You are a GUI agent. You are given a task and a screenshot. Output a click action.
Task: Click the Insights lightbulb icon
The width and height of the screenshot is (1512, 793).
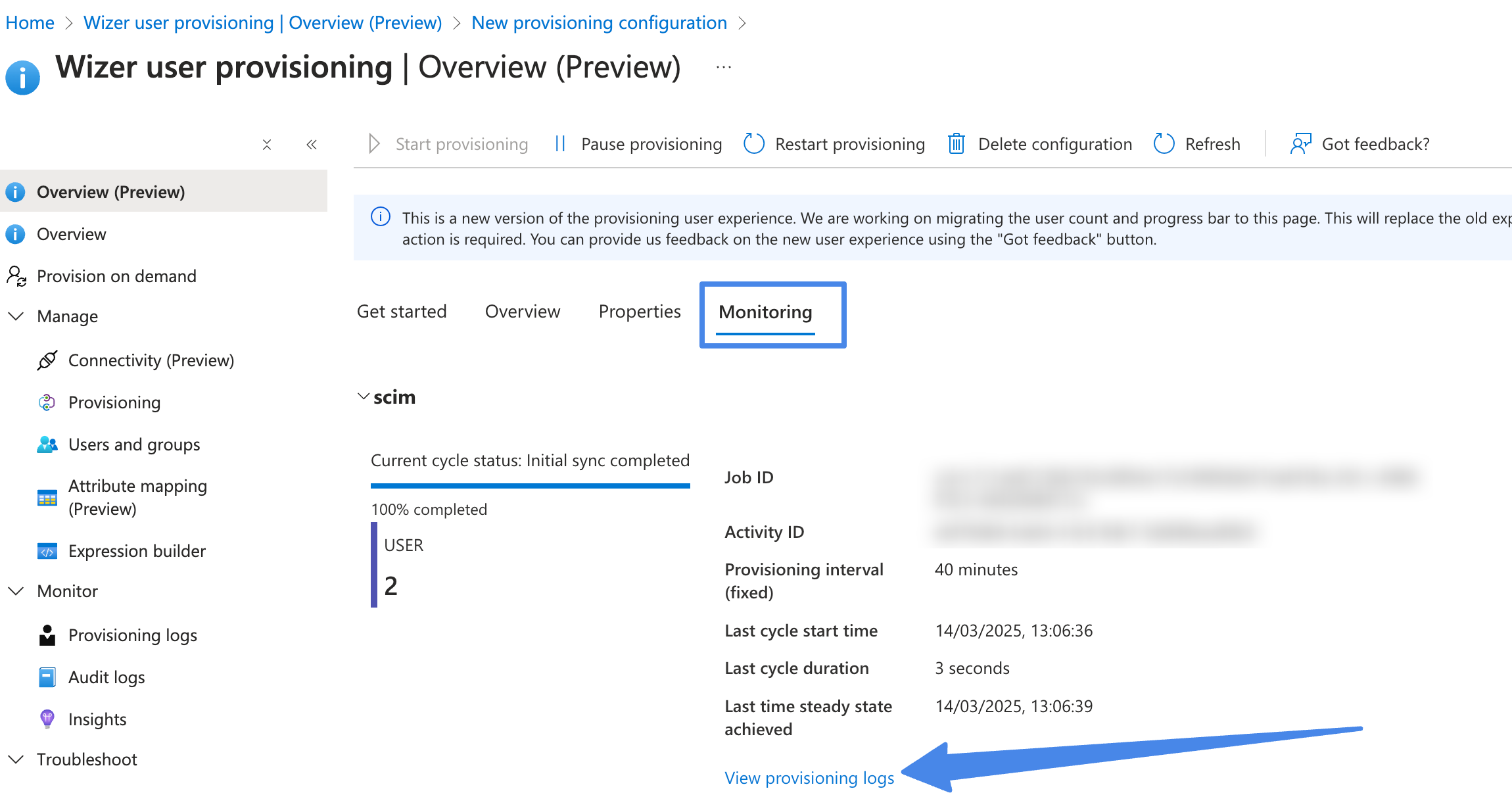47,719
